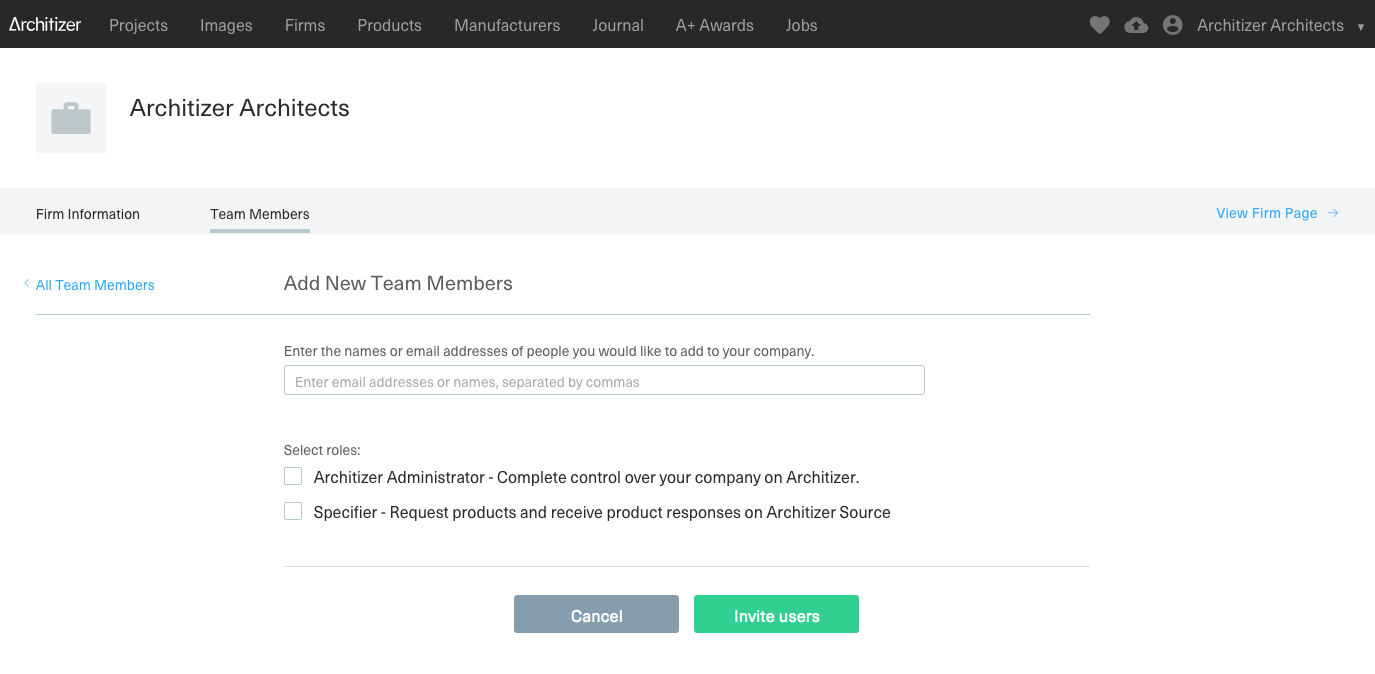The width and height of the screenshot is (1375, 674).
Task: Switch to Firm Information tab
Action: pyautogui.click(x=88, y=214)
